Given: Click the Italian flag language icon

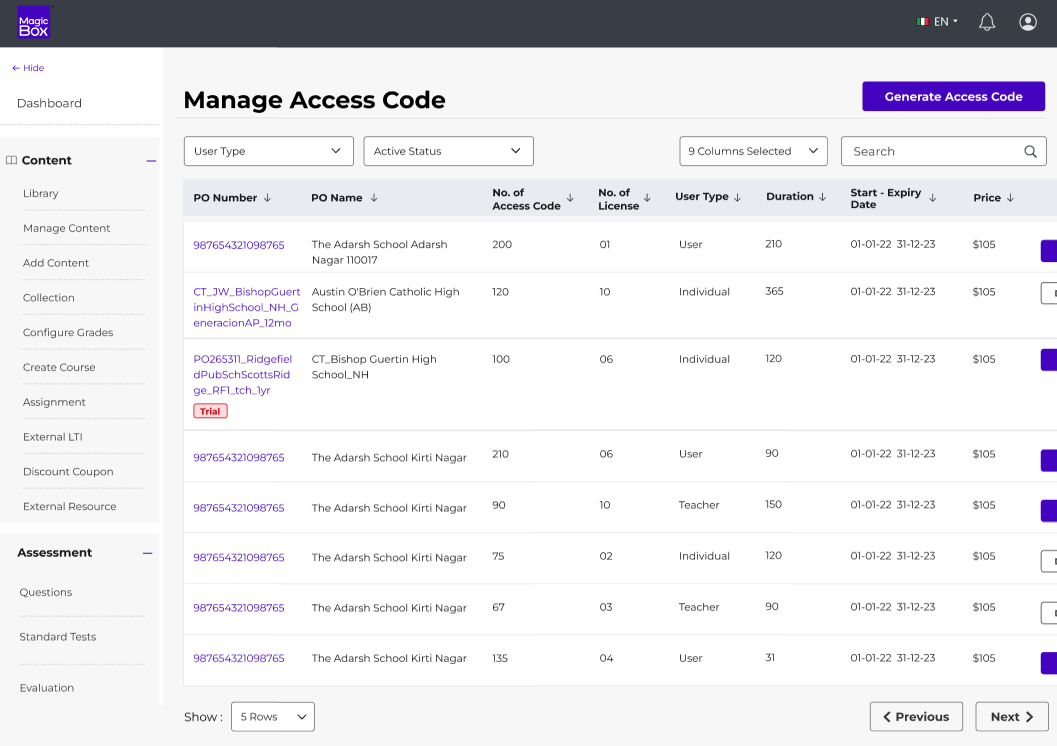Looking at the screenshot, I should pos(922,22).
